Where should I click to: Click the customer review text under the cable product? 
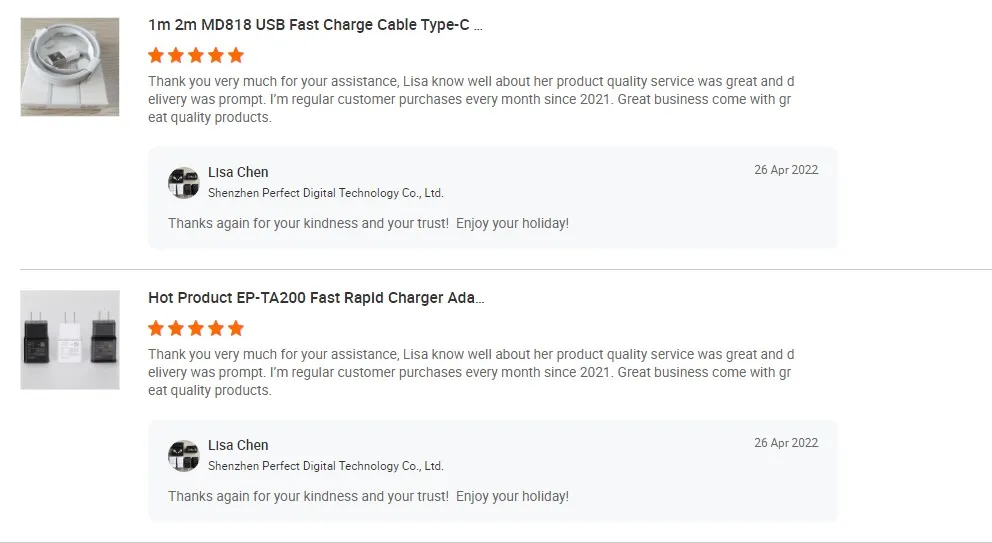point(470,99)
